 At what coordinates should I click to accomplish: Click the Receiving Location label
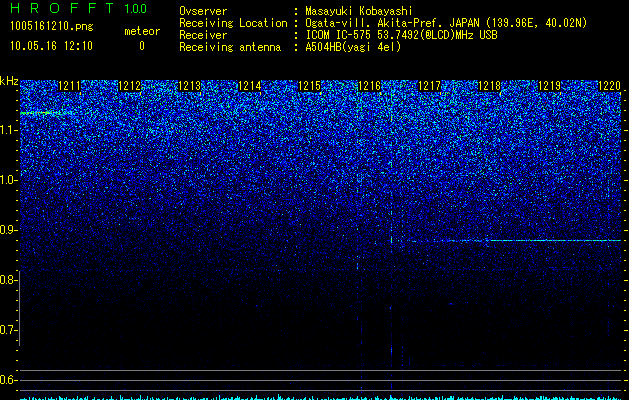233,23
